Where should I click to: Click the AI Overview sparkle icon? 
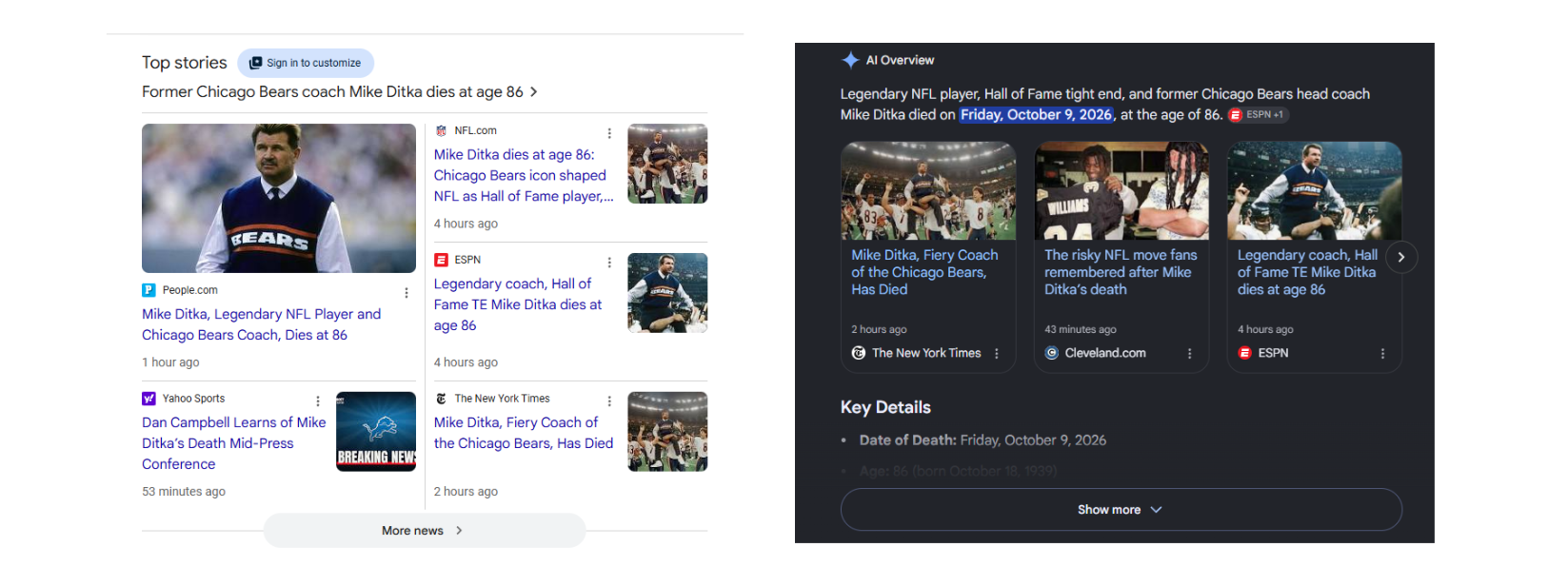point(850,60)
